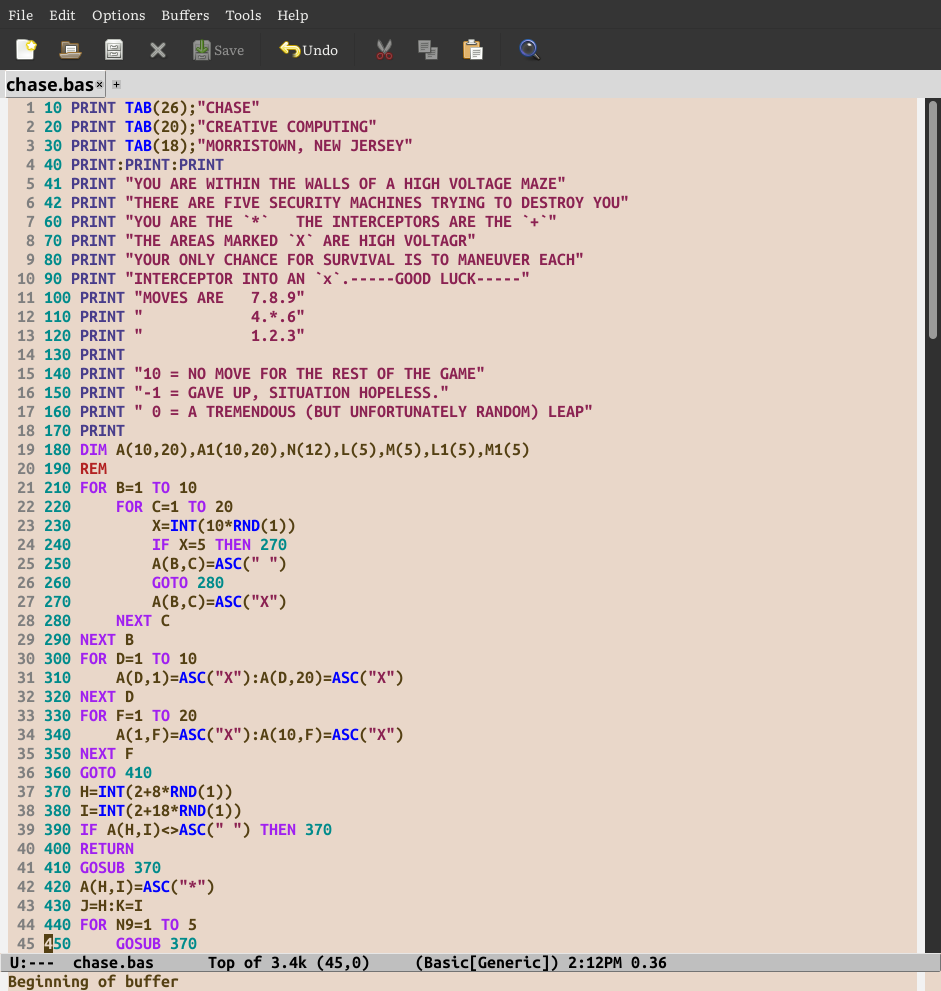This screenshot has width=941, height=991.
Task: Click "MORRISTOWN, NEW JERSEY" string
Action: click(305, 146)
